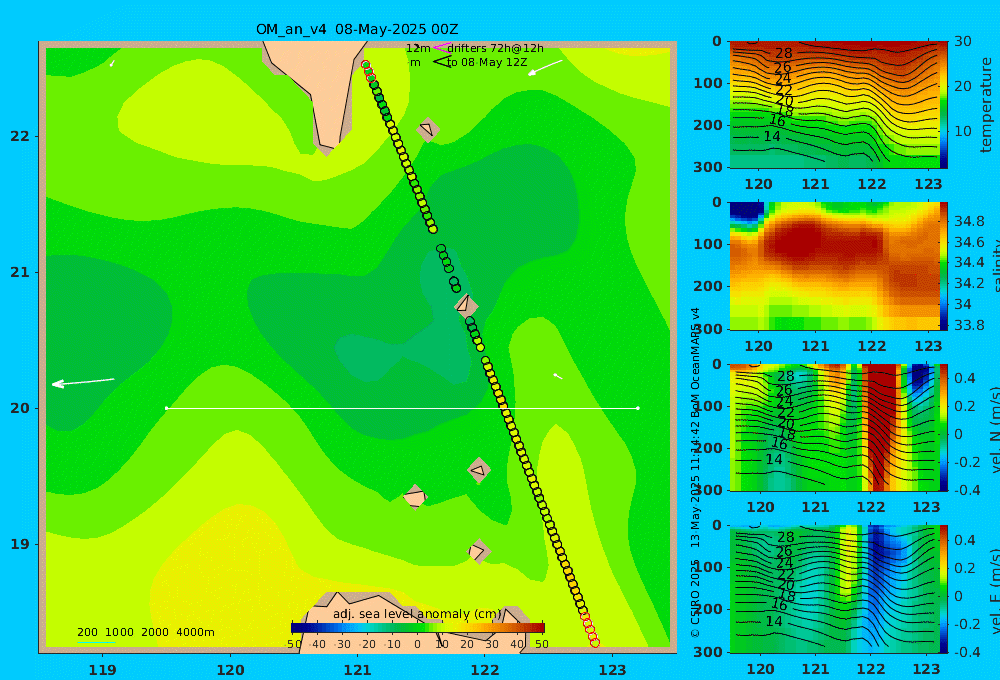
Task: Click the 14 contour label in temperature panel
Action: coord(772,136)
